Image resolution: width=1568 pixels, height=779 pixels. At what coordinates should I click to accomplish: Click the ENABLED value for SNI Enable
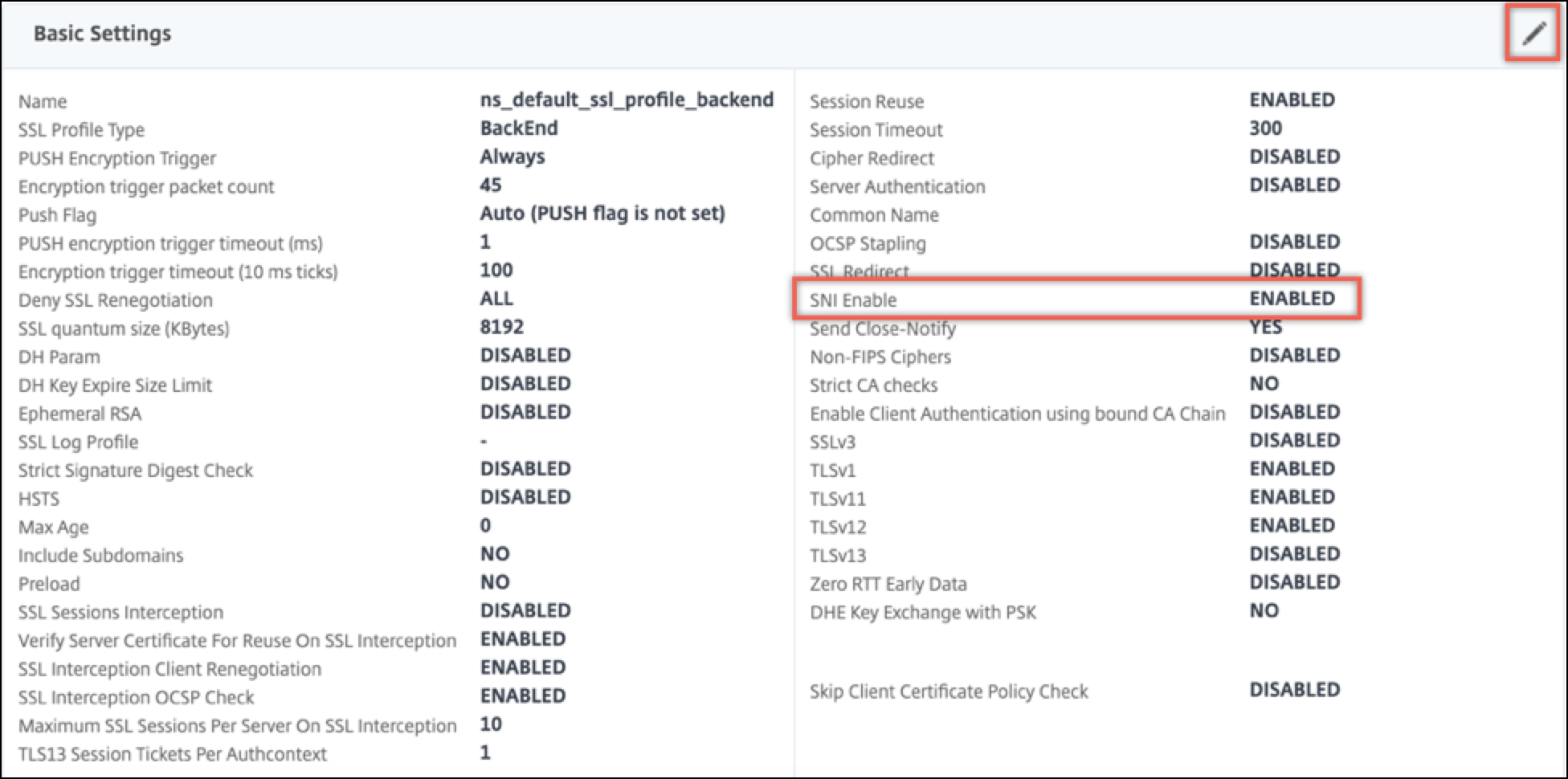click(x=1292, y=299)
